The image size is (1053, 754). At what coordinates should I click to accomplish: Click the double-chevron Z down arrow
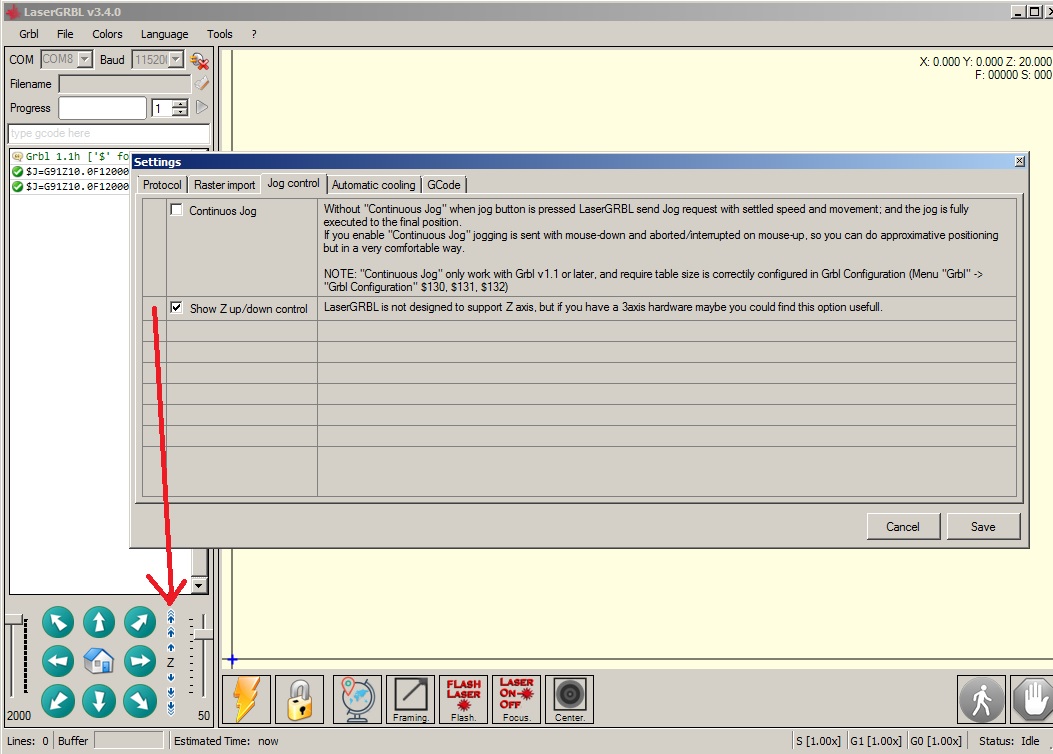pos(171,692)
